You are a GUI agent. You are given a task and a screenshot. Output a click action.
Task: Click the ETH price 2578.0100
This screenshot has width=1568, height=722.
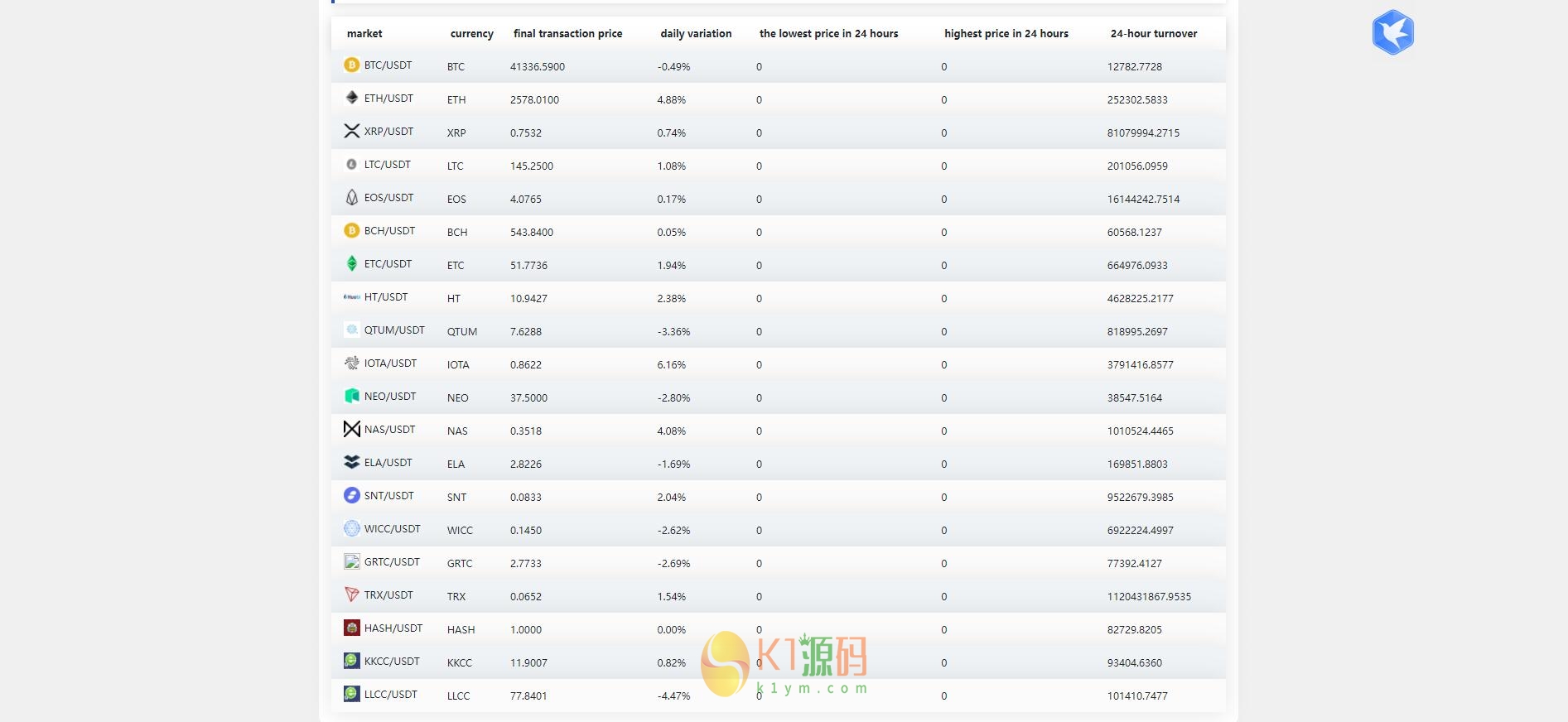click(x=534, y=100)
